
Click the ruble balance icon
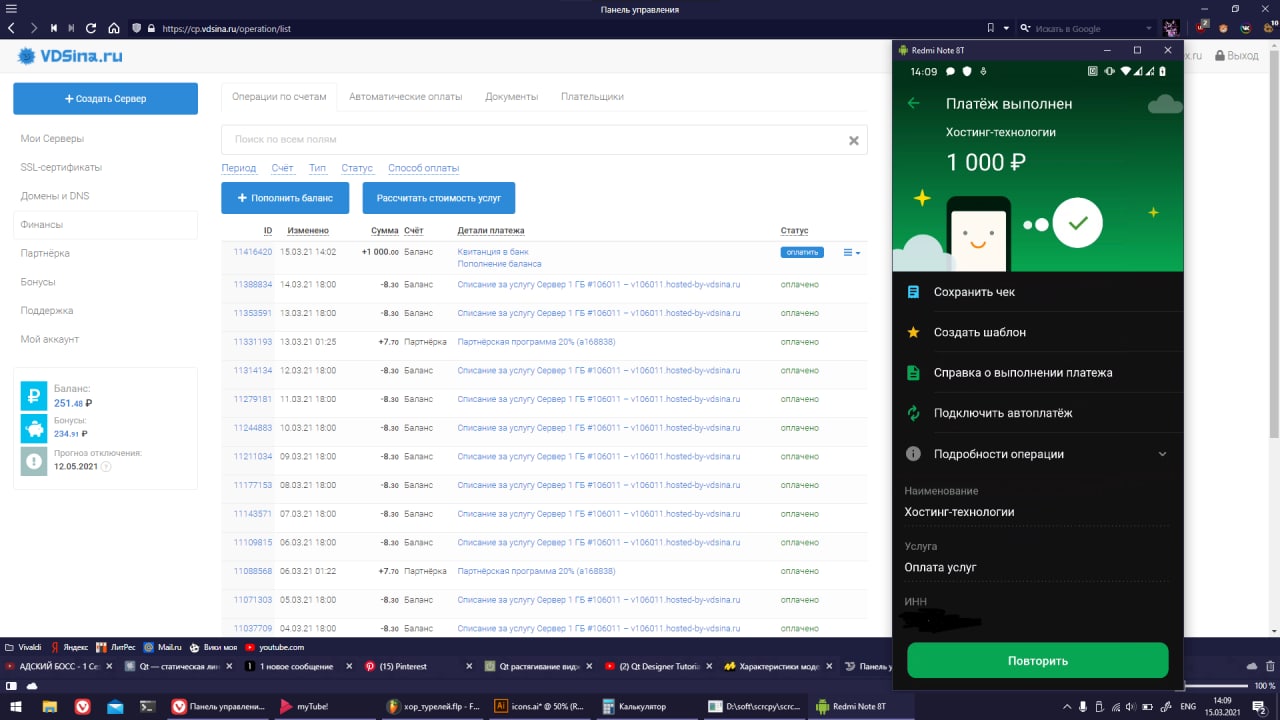coord(33,396)
